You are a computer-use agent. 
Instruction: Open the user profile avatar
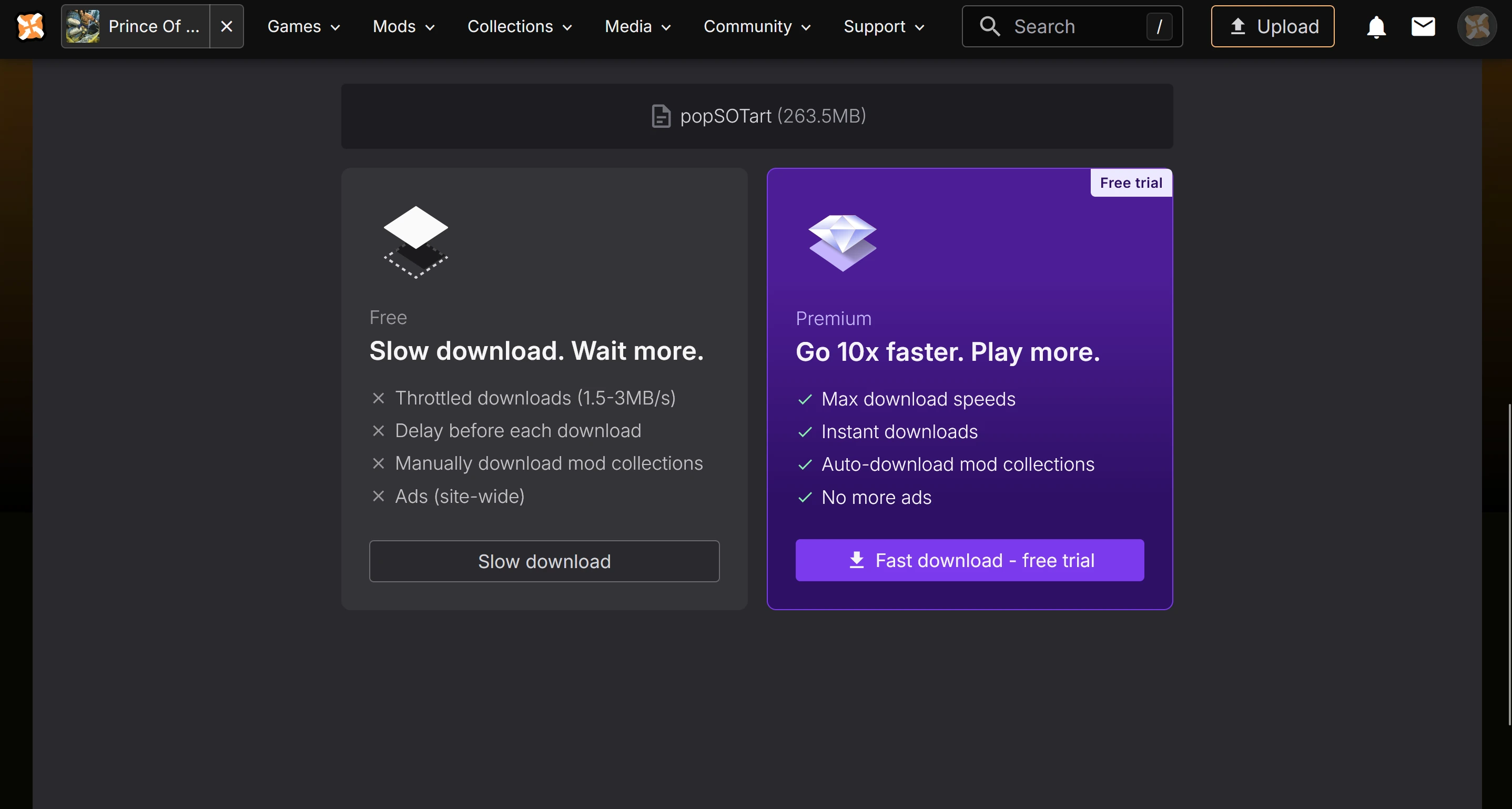(x=1477, y=26)
